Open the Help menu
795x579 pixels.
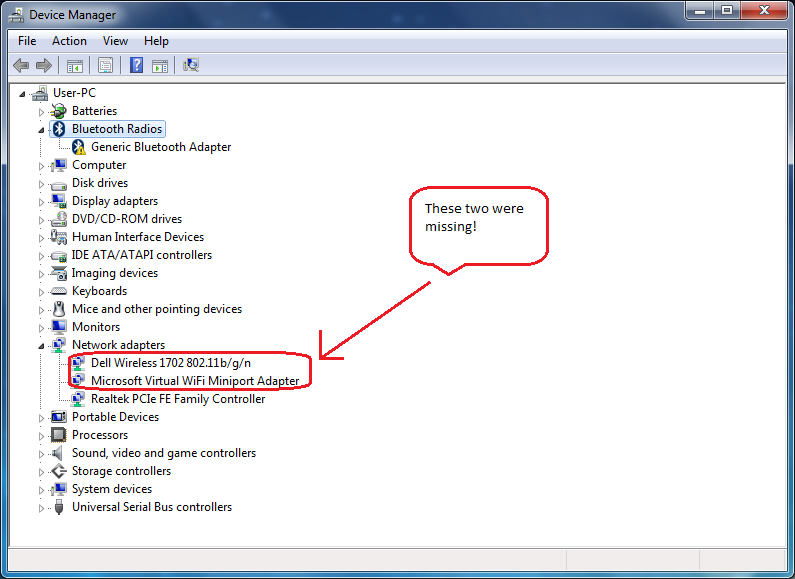(156, 41)
